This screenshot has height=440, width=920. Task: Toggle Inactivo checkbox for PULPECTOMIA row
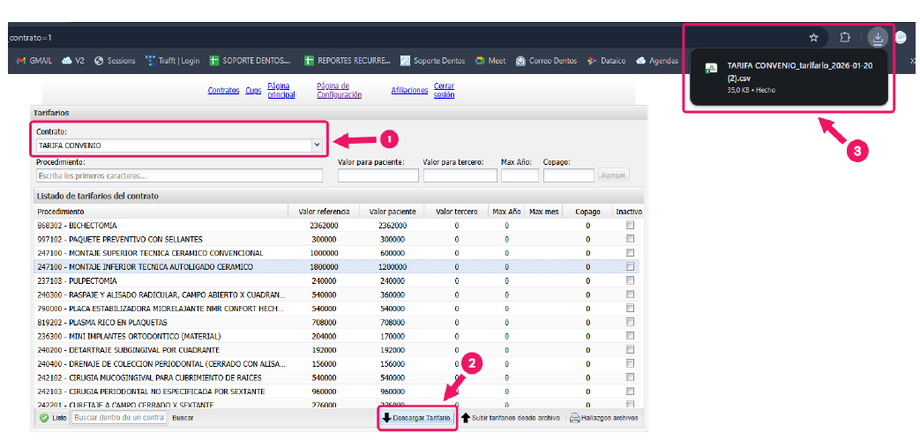(x=629, y=282)
